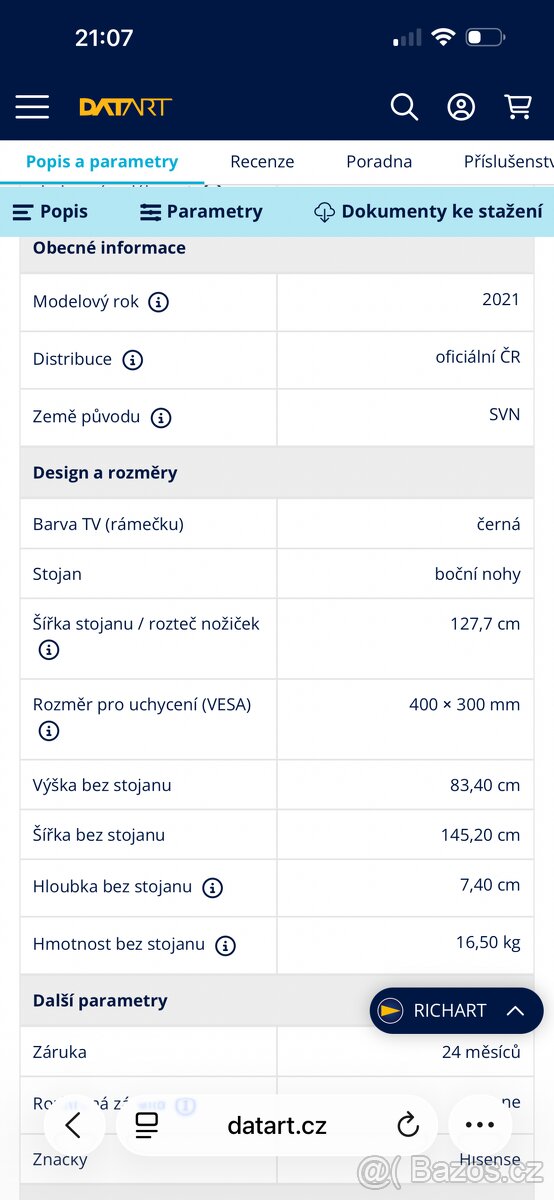Show info for Šířka stojanu

click(48, 650)
